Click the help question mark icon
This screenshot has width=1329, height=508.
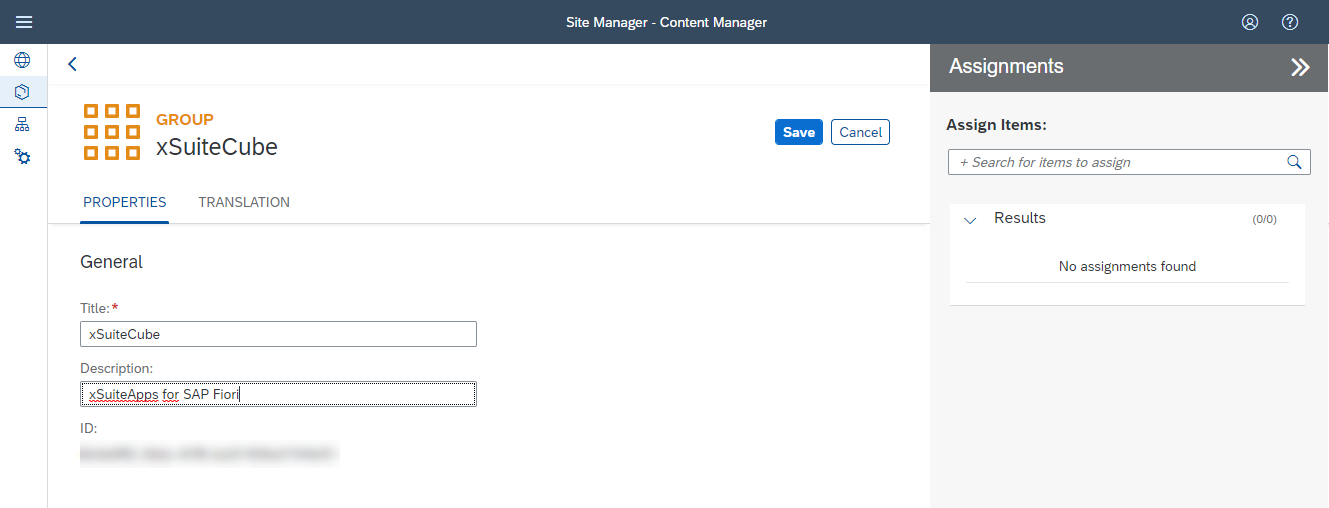1290,22
